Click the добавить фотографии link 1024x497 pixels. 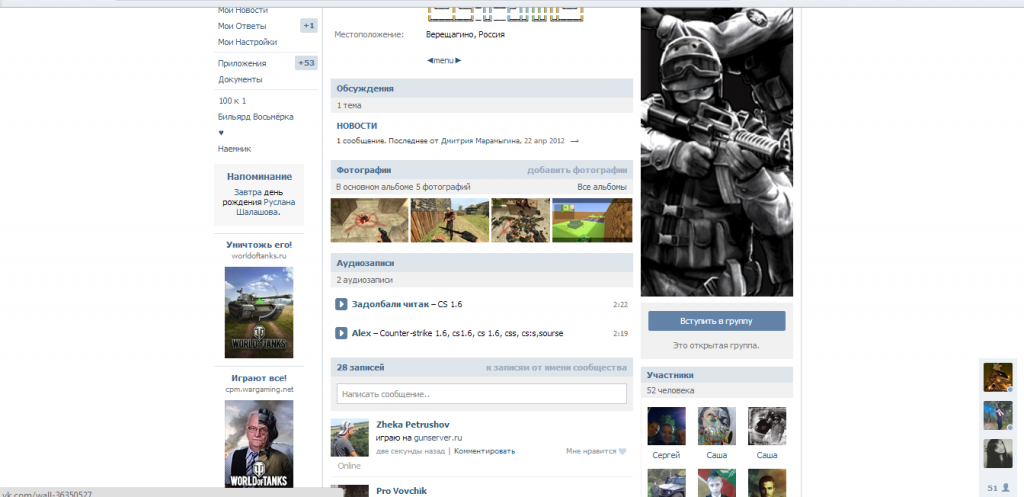pyautogui.click(x=577, y=170)
